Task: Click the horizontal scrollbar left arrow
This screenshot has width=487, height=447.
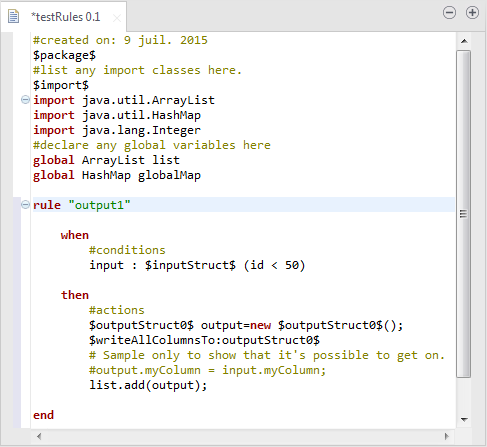Action: tap(39, 436)
